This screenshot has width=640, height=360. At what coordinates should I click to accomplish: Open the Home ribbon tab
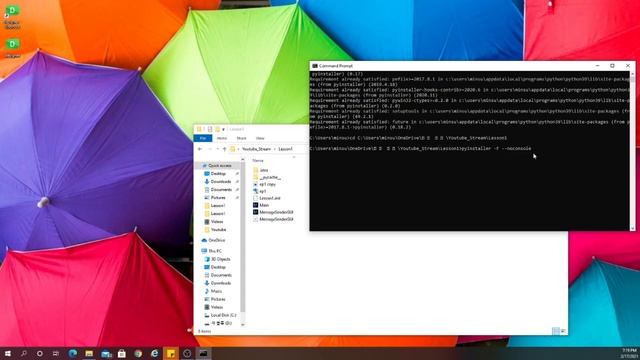point(222,138)
